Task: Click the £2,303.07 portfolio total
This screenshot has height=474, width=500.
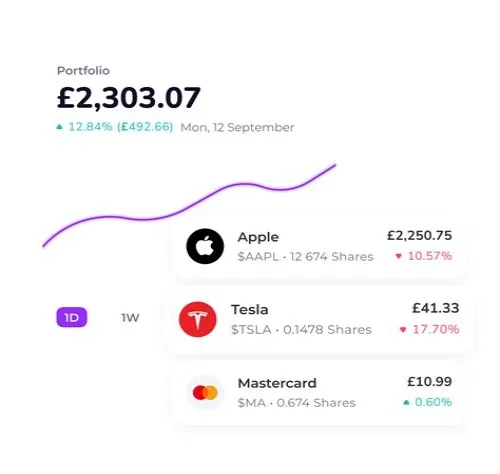Action: pos(129,98)
